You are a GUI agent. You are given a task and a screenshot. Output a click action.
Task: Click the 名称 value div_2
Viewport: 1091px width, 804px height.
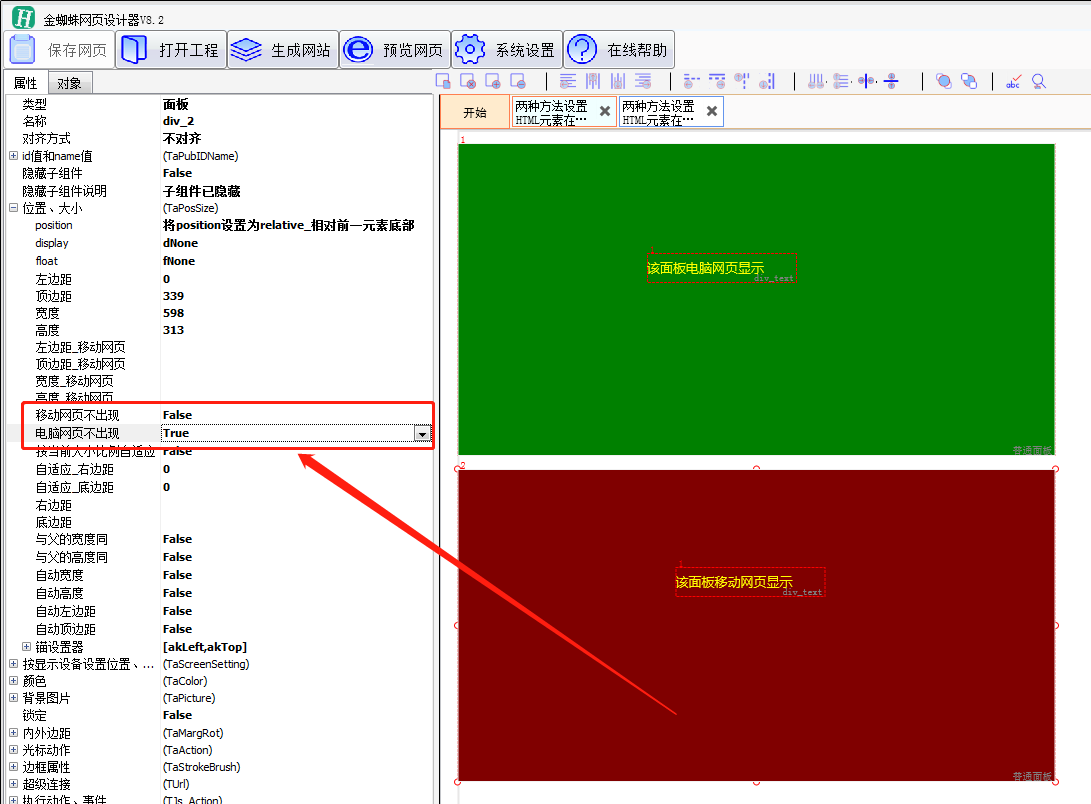(x=178, y=121)
